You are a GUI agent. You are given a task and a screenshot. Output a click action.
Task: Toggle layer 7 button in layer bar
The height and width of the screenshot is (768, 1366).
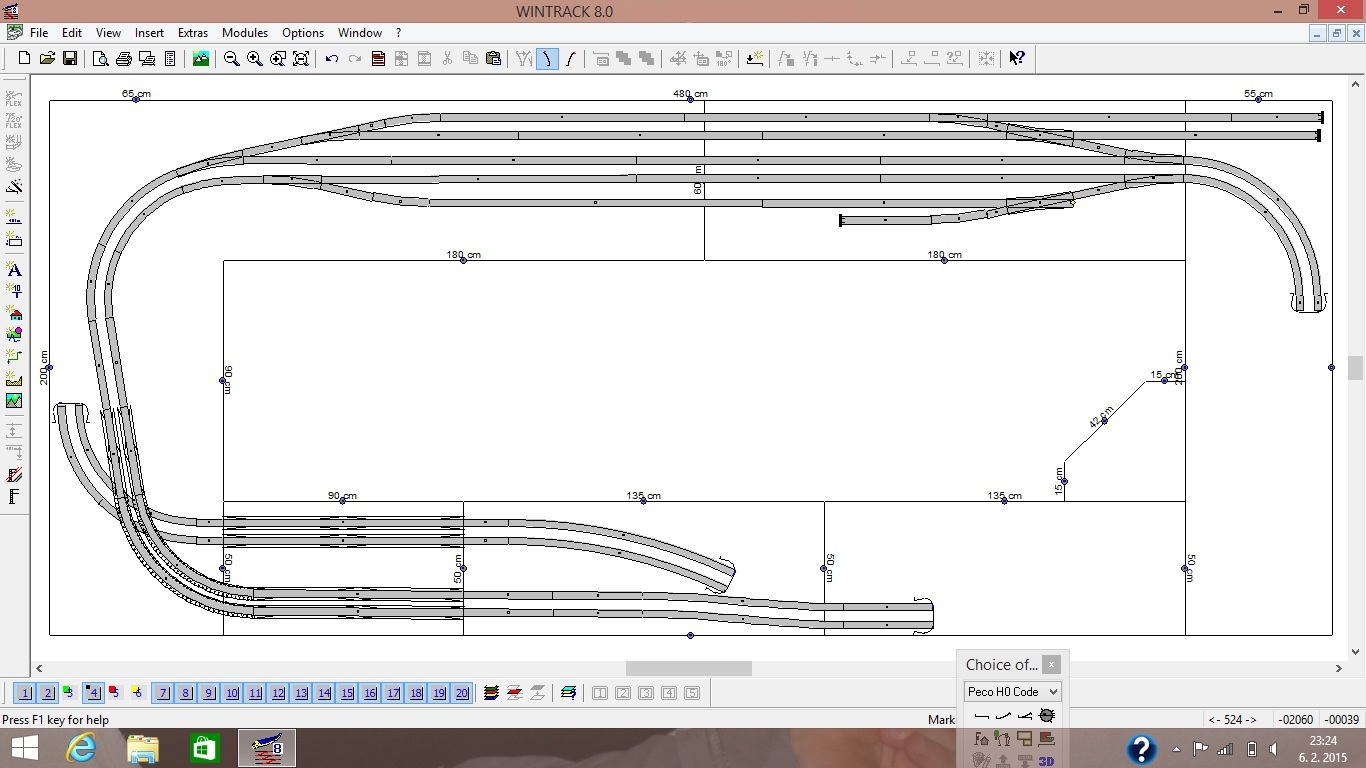click(163, 693)
